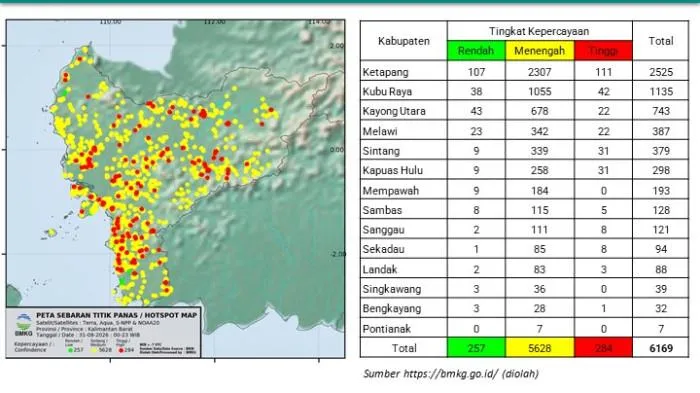Click the Ketapang row label

pyautogui.click(x=385, y=72)
